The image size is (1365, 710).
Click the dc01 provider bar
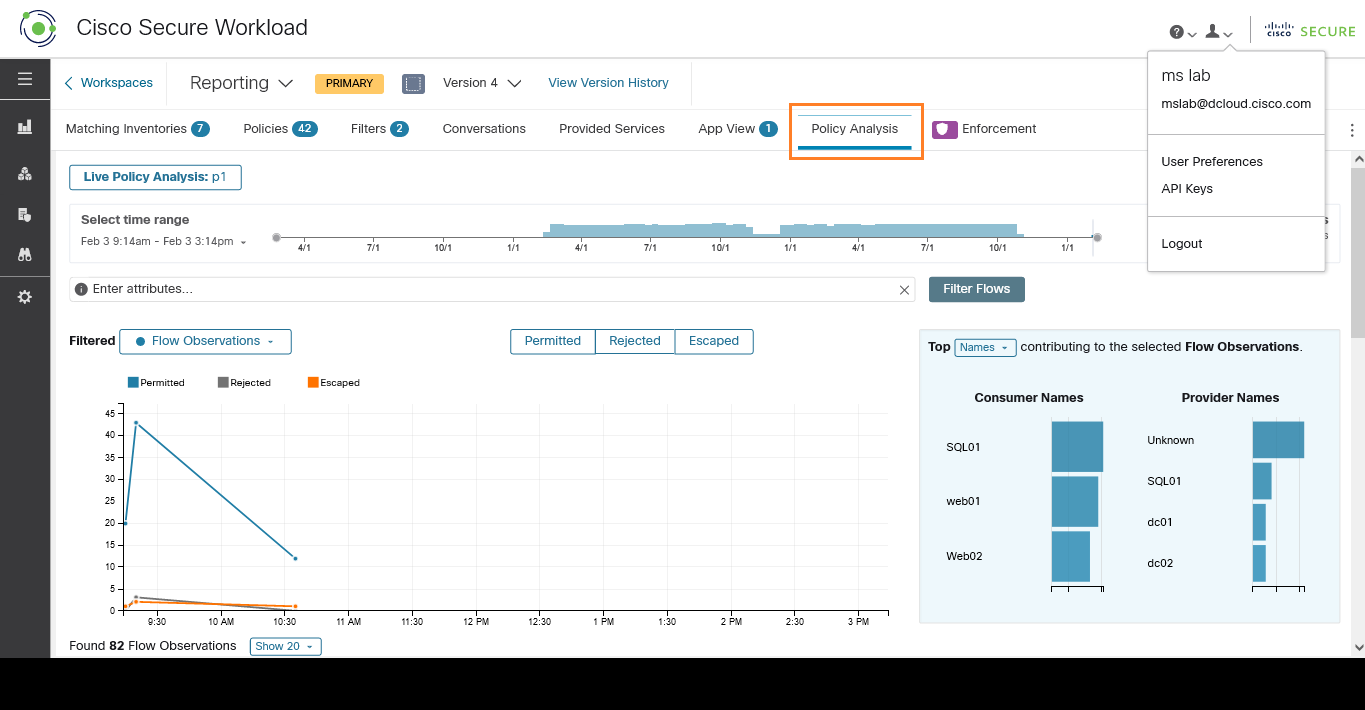pyautogui.click(x=1259, y=522)
